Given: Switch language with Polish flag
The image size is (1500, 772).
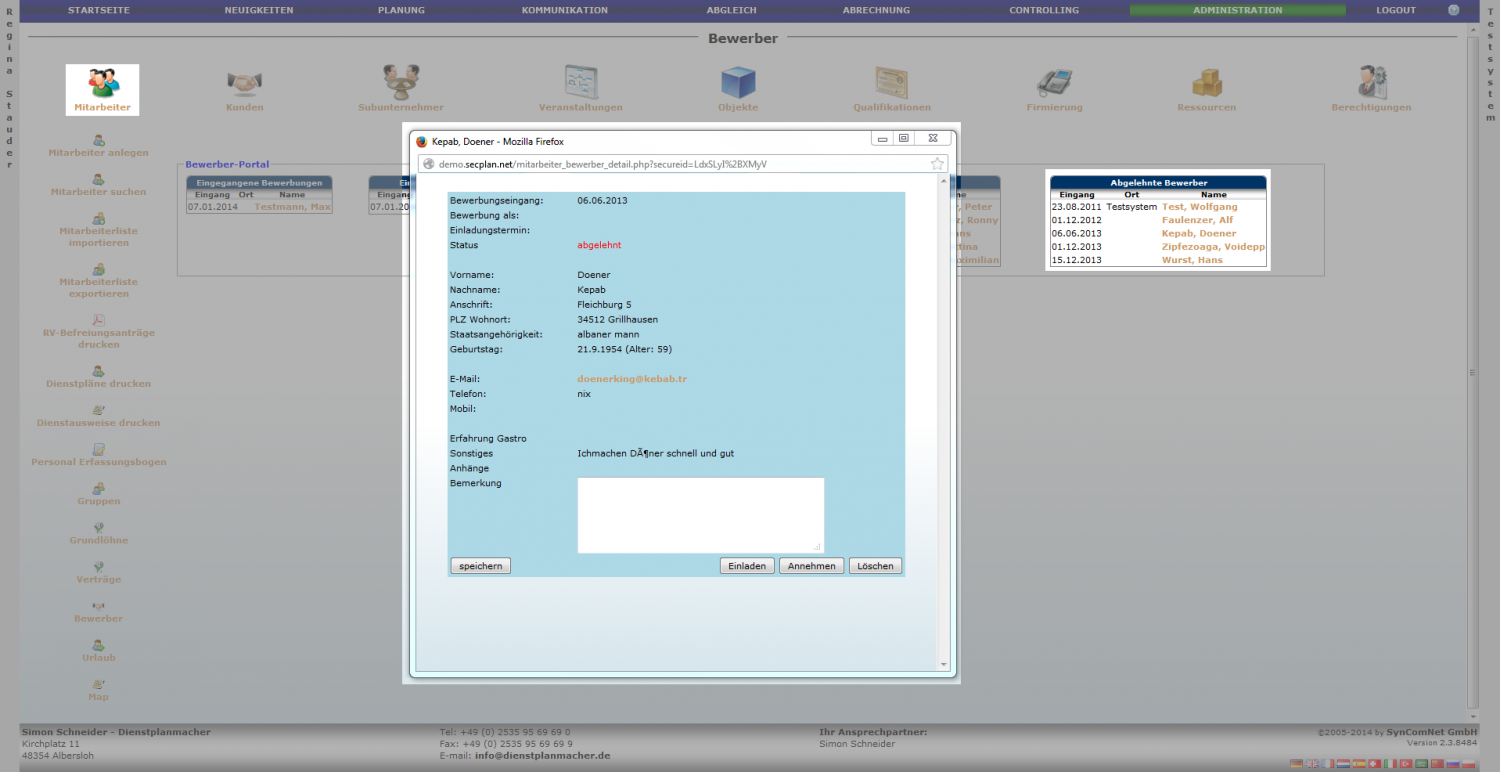Looking at the screenshot, I should coord(1468,764).
